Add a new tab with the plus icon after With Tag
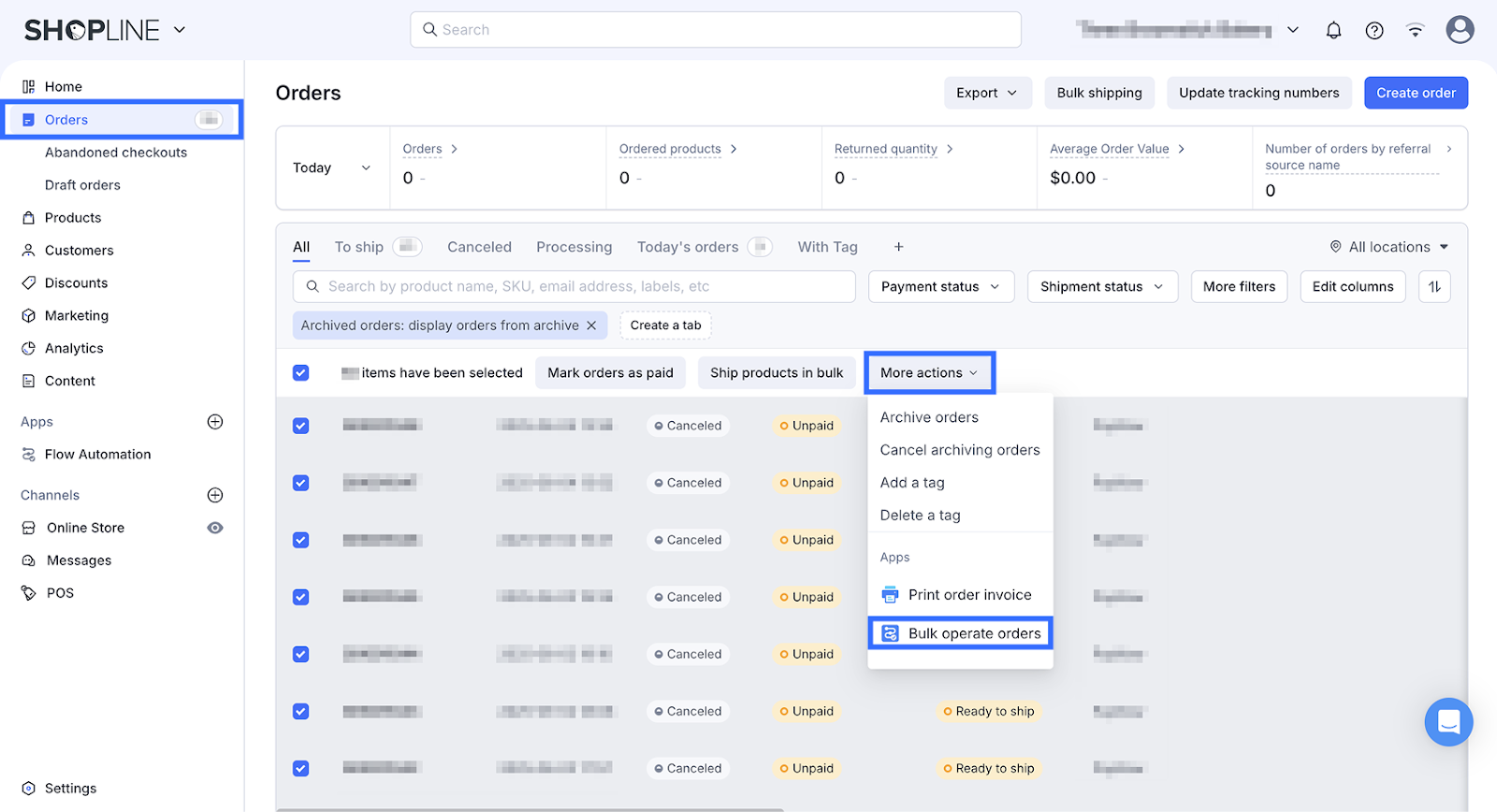This screenshot has height=812, width=1497. (x=898, y=247)
